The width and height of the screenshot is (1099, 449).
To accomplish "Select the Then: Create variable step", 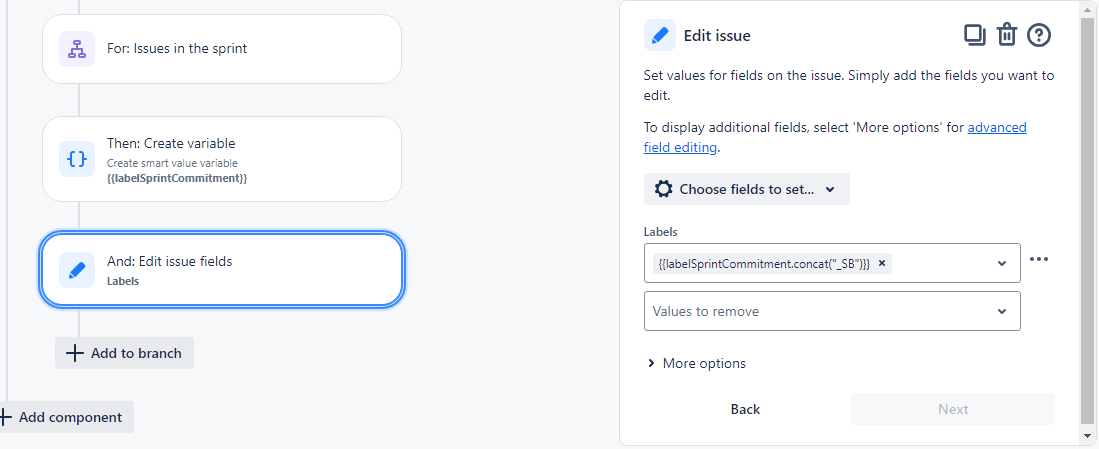I will point(221,159).
